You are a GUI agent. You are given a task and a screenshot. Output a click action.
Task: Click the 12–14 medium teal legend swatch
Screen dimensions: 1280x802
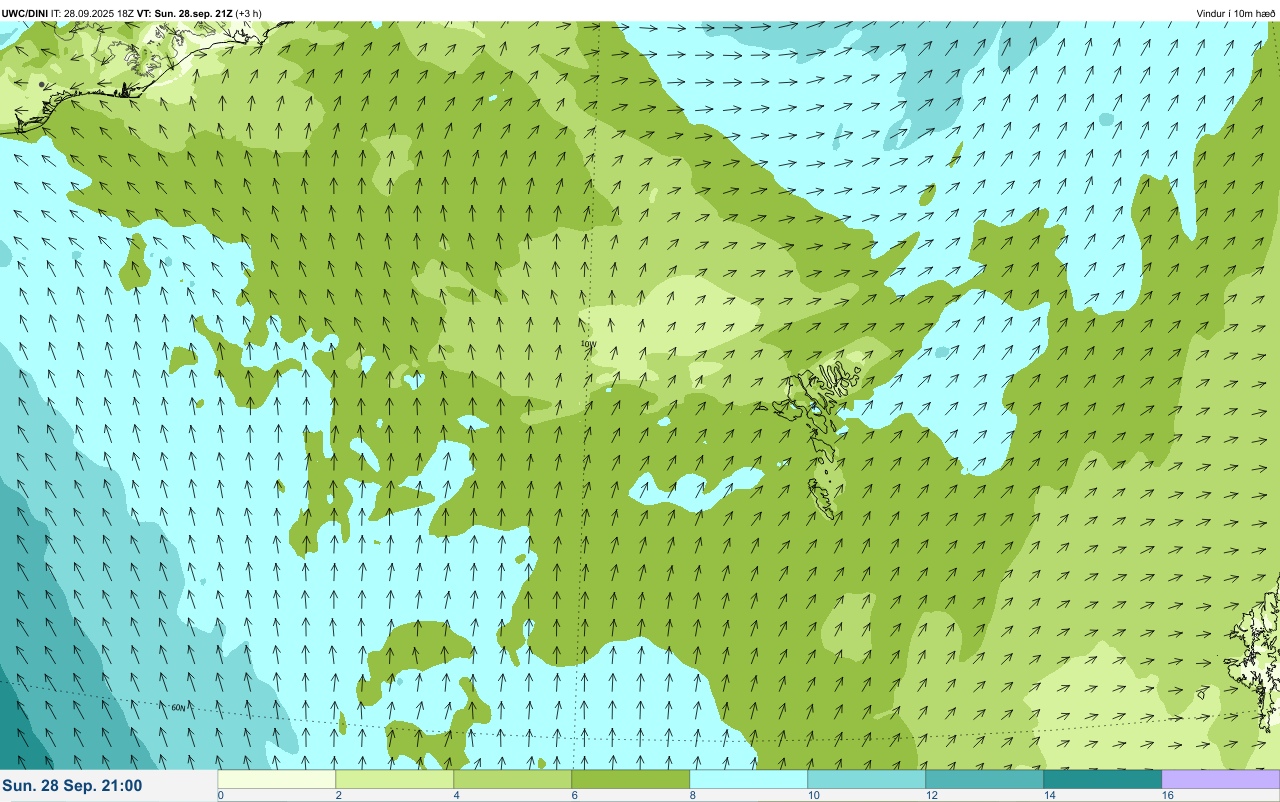tap(985, 779)
